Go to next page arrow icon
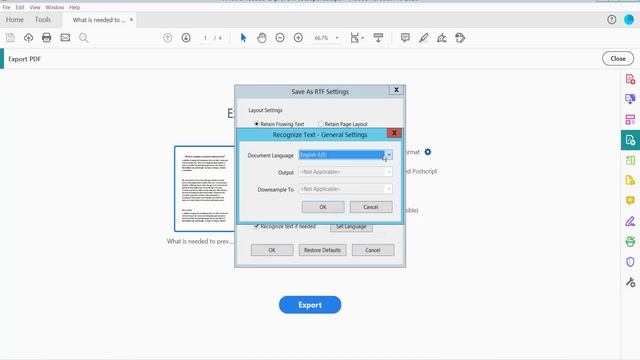 point(186,38)
